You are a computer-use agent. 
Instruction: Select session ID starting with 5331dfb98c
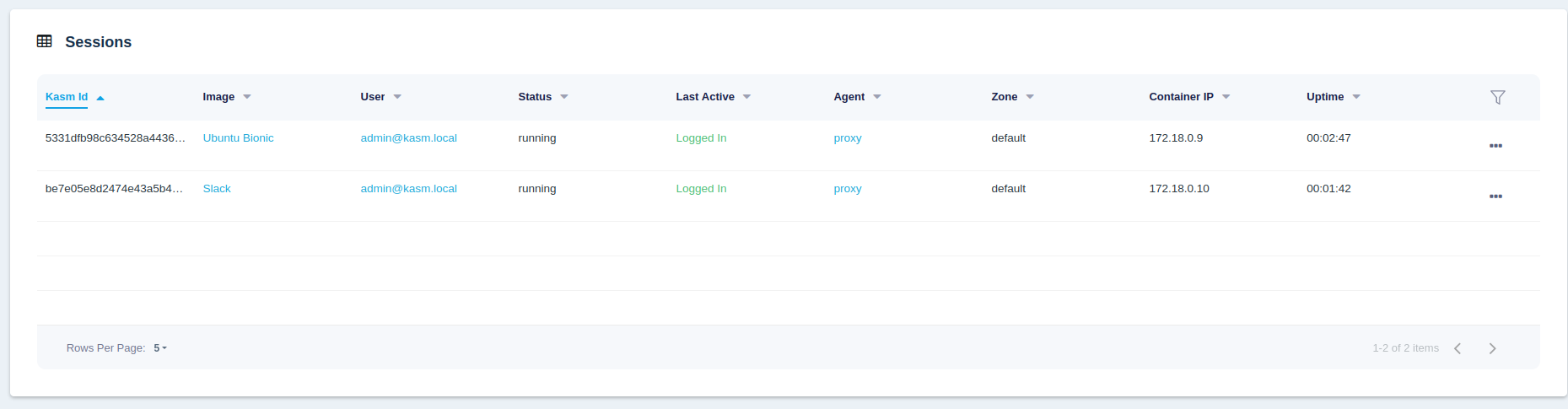pos(115,138)
